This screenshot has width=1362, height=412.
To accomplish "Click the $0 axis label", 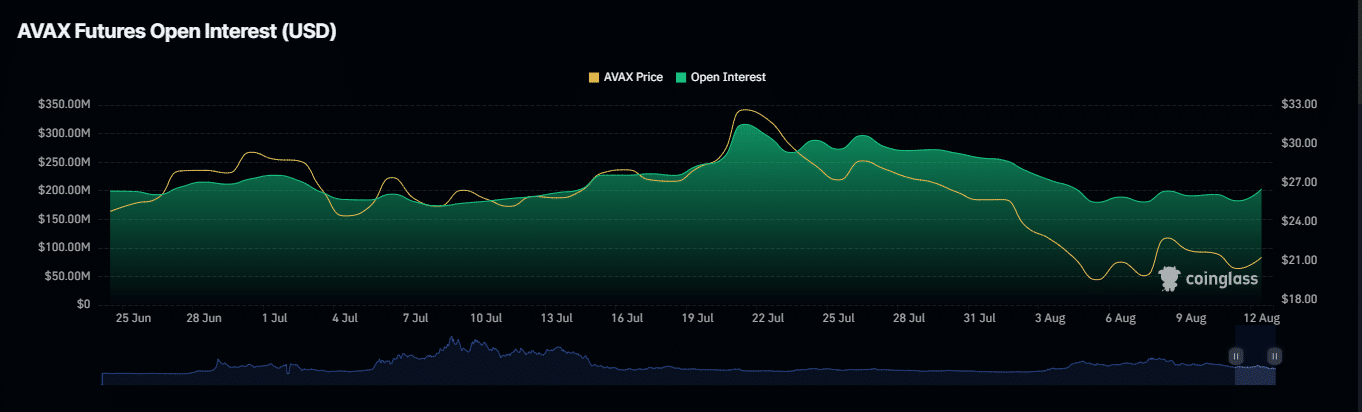I will (84, 304).
